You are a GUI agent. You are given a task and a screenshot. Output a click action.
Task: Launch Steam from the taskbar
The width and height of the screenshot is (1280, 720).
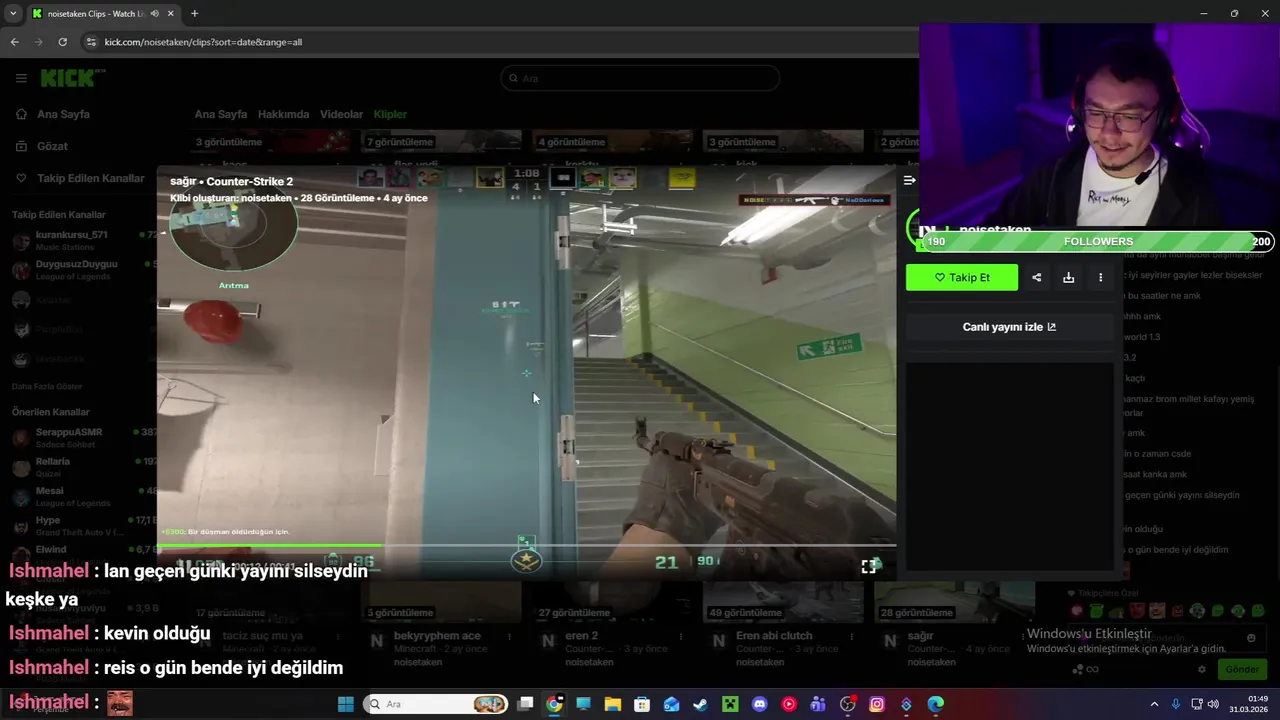700,704
